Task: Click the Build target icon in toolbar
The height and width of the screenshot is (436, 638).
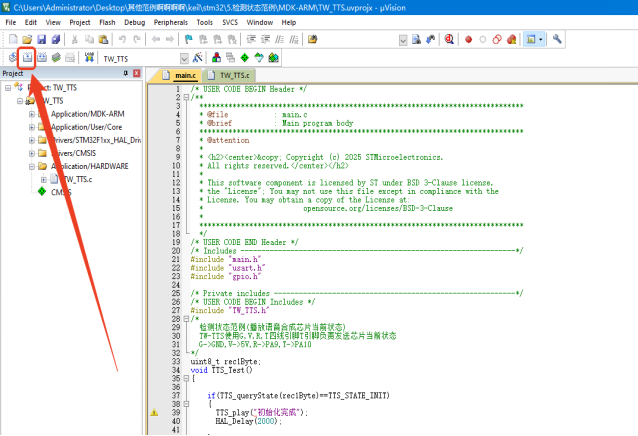Action: (x=27, y=58)
